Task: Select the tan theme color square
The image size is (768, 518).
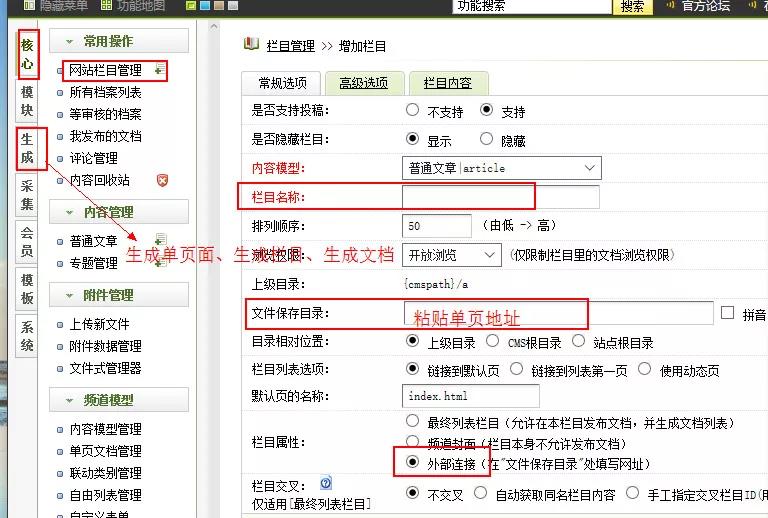Action: click(x=219, y=5)
